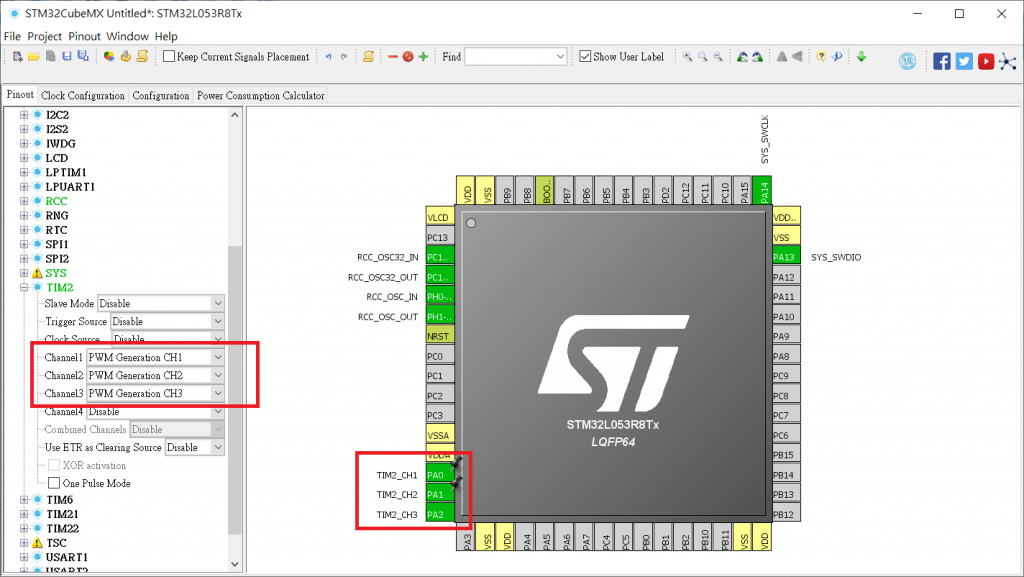The height and width of the screenshot is (577, 1024).
Task: Switch to the Clock Configuration tab
Action: [83, 95]
